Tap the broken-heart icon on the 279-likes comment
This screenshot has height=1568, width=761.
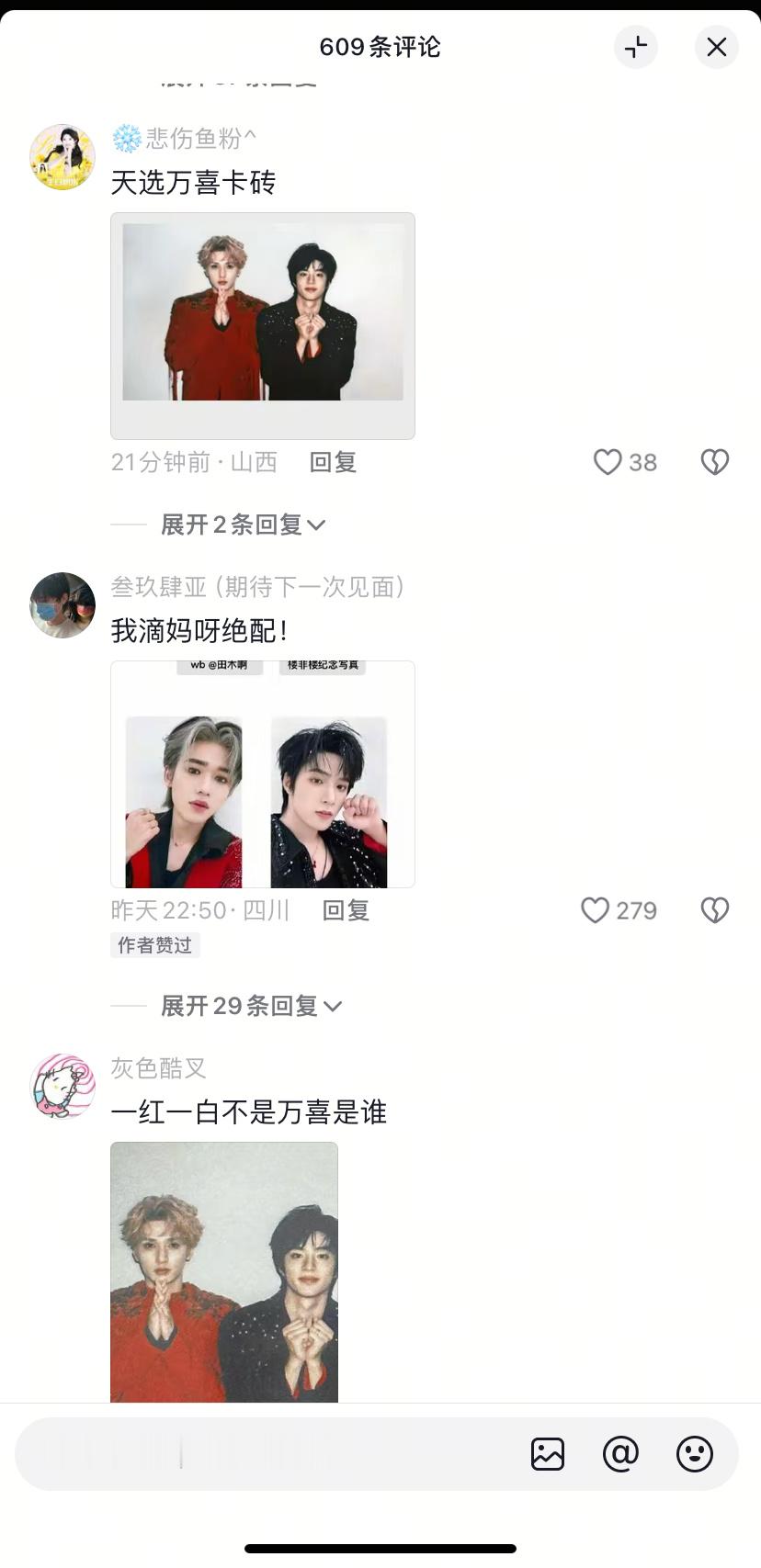(x=715, y=910)
